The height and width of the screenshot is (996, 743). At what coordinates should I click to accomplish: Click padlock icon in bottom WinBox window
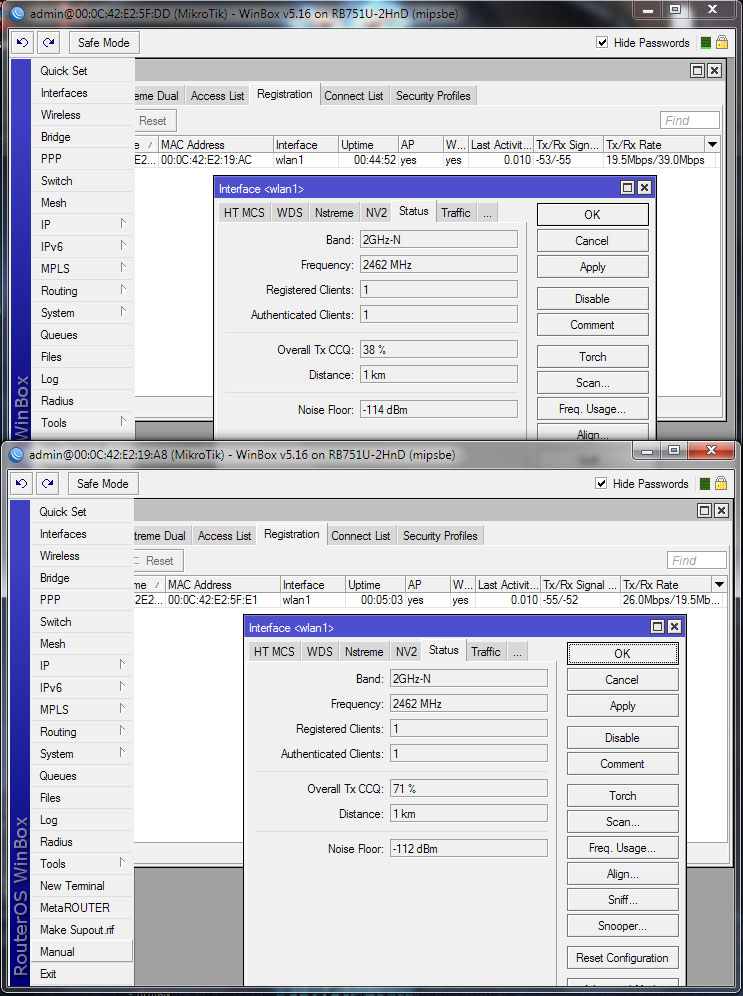[721, 483]
